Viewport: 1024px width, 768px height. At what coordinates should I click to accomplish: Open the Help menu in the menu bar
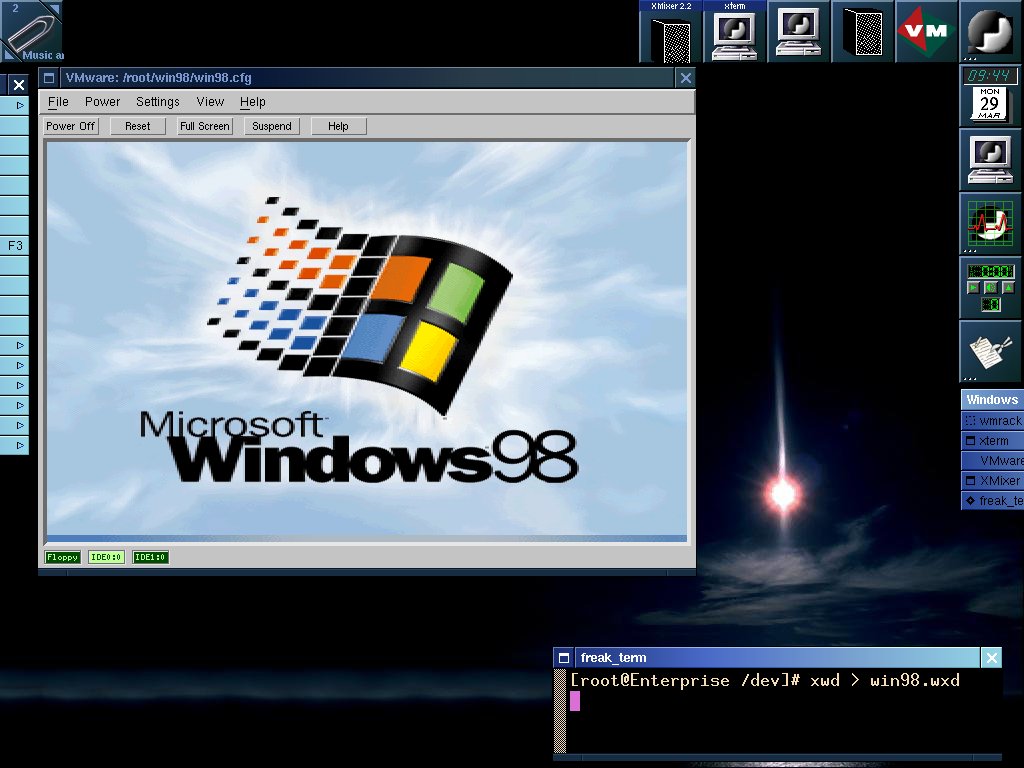click(253, 102)
